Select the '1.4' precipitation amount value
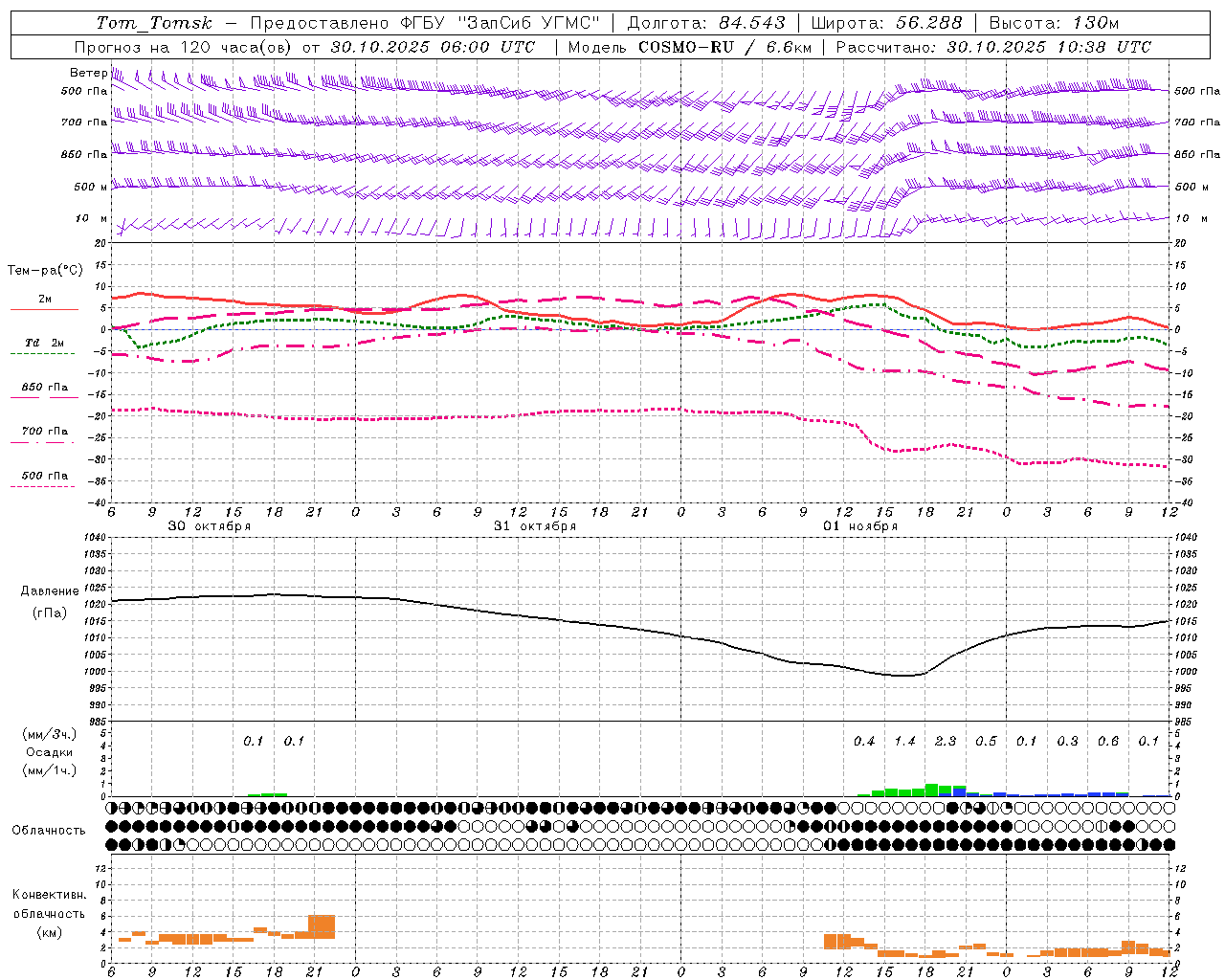This screenshot has height=980, width=1225. click(x=905, y=741)
